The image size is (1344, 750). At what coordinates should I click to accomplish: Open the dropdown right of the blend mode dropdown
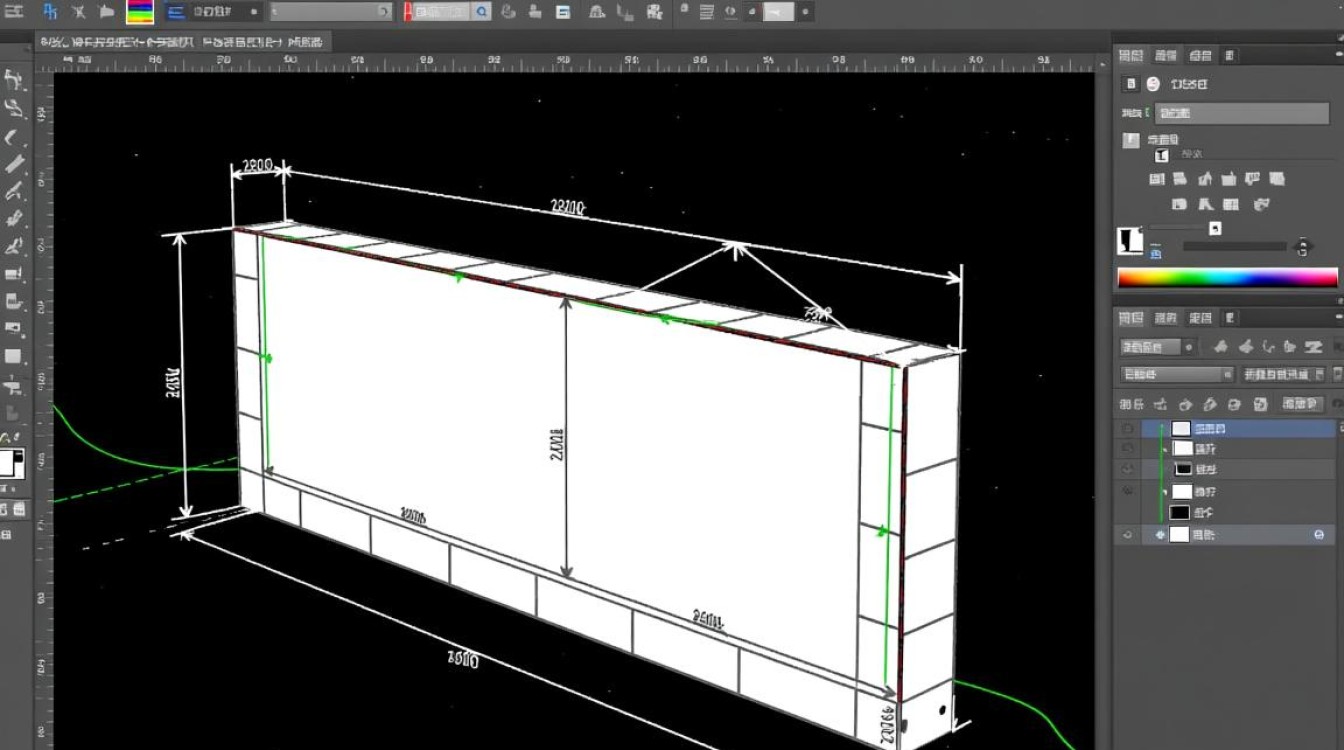point(1284,374)
